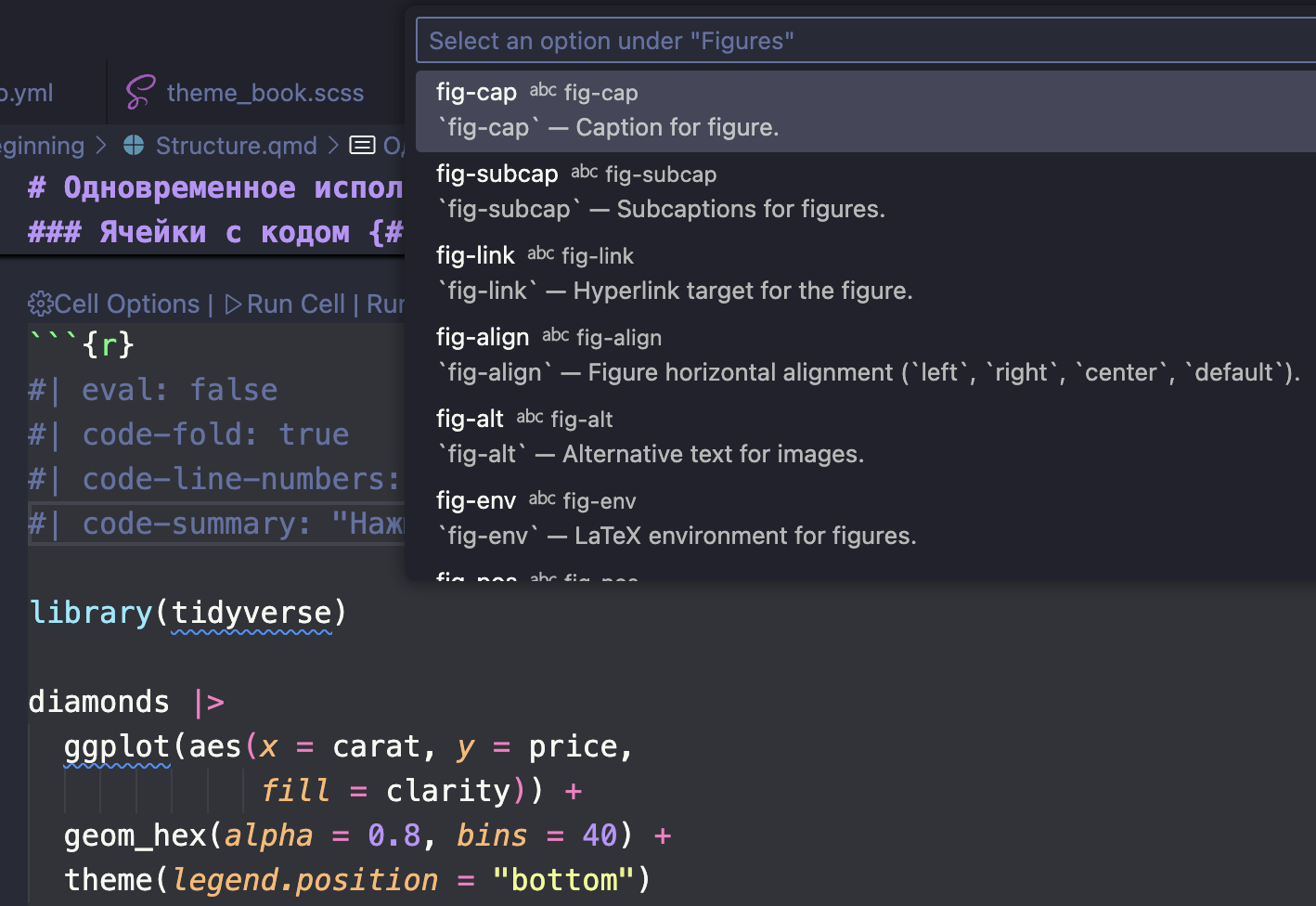The height and width of the screenshot is (906, 1316).
Task: Choose the fig-link option
Action: click(866, 274)
